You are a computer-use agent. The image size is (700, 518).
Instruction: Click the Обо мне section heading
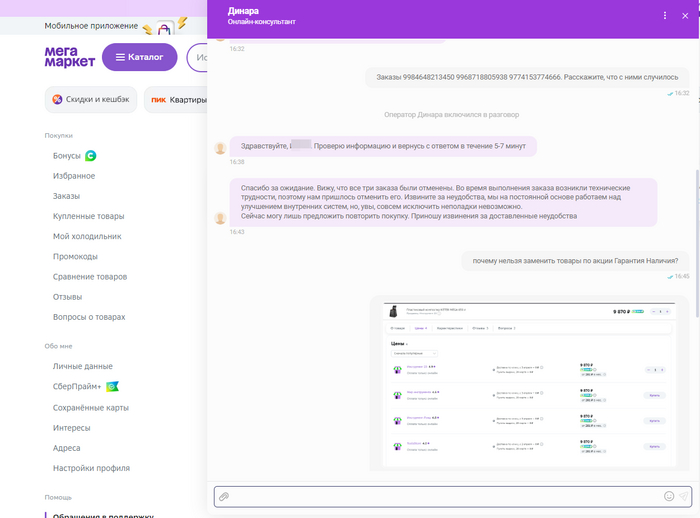[x=58, y=346]
